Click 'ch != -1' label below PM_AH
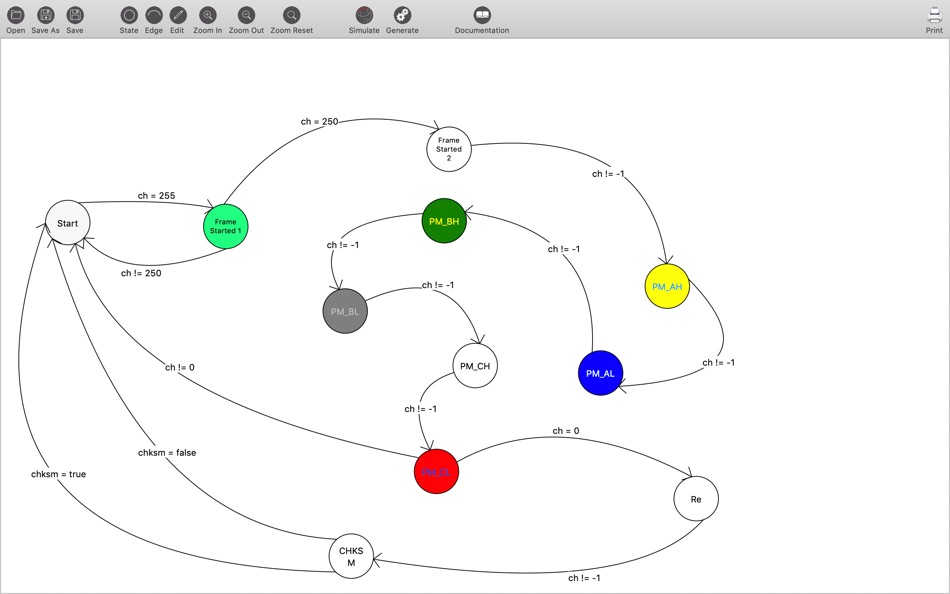The height and width of the screenshot is (594, 950). (719, 362)
